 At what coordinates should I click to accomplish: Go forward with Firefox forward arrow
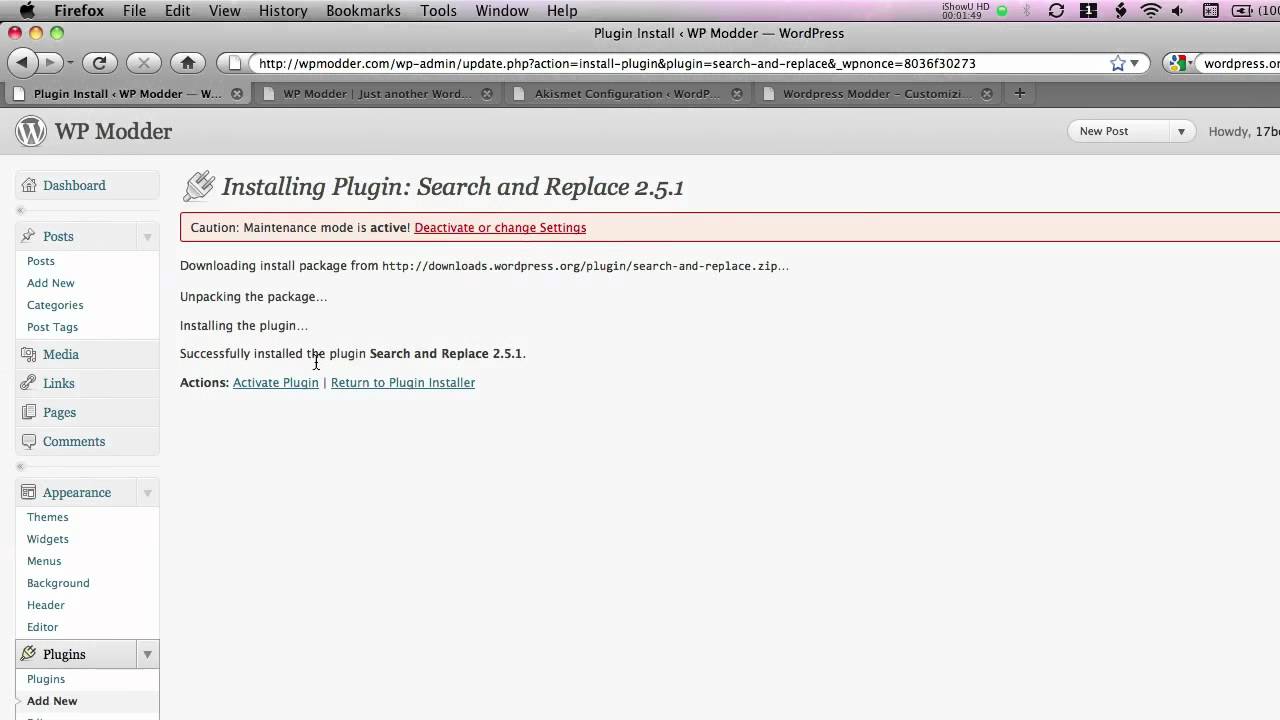(x=49, y=62)
